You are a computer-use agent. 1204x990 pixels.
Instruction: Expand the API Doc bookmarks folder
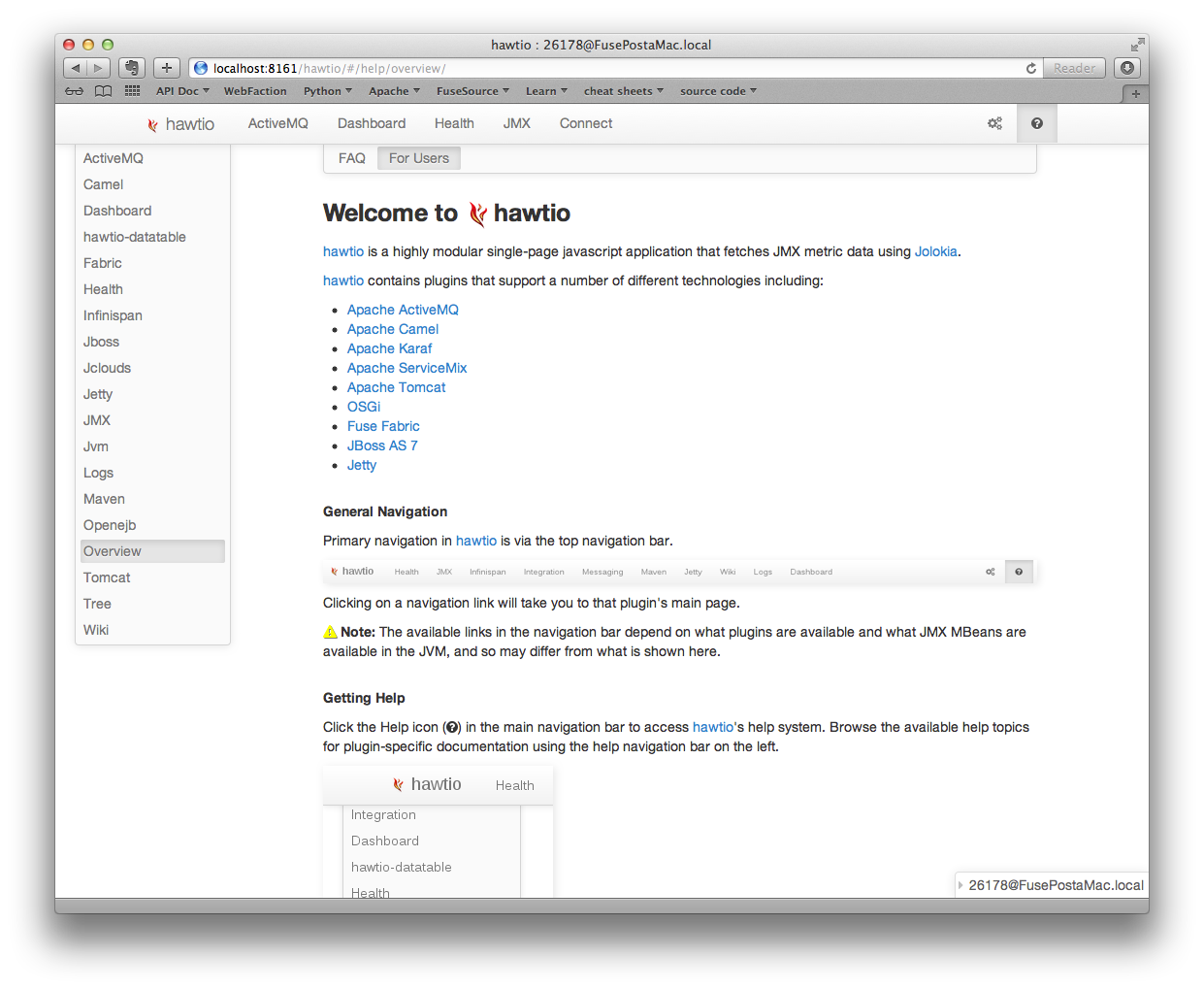[182, 91]
